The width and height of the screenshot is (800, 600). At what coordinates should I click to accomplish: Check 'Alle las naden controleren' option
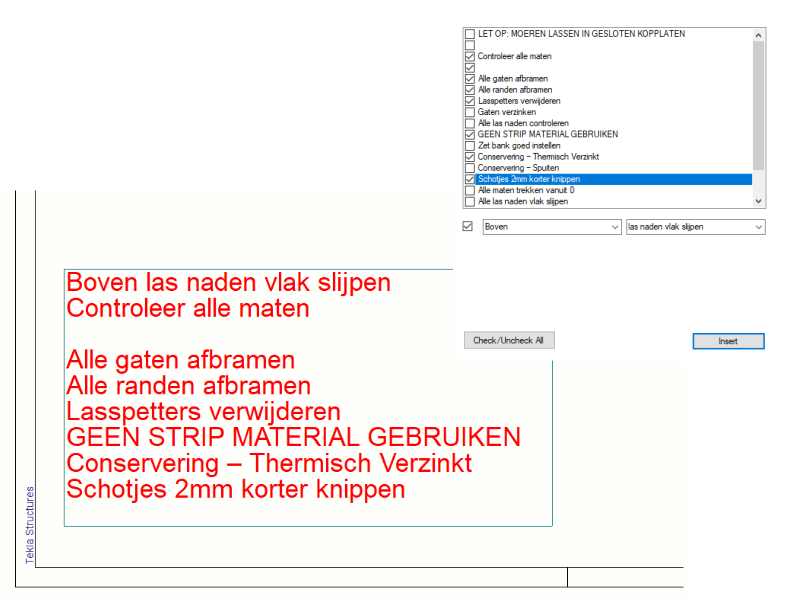click(470, 124)
